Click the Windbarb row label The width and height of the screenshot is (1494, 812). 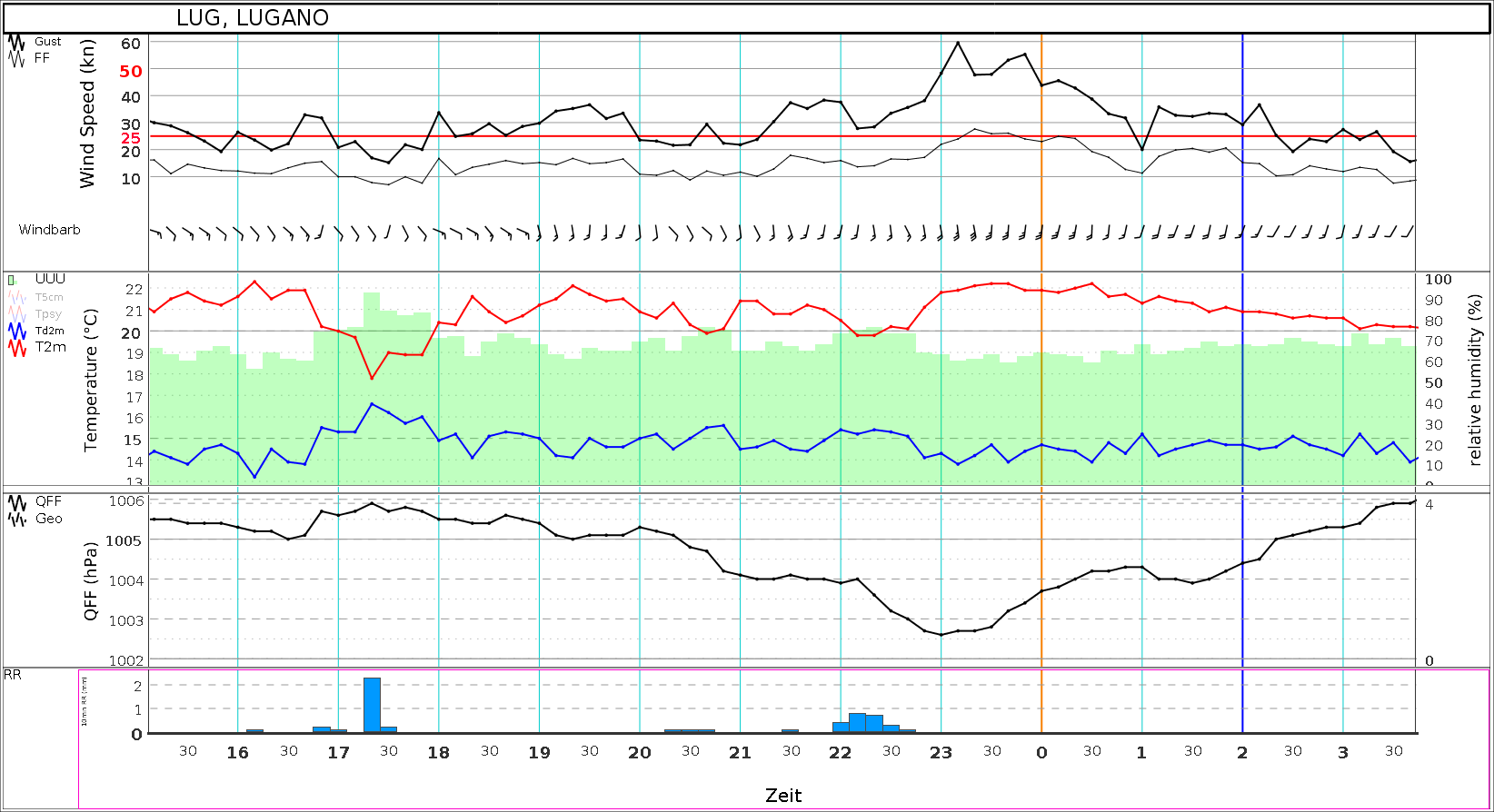tap(49, 230)
